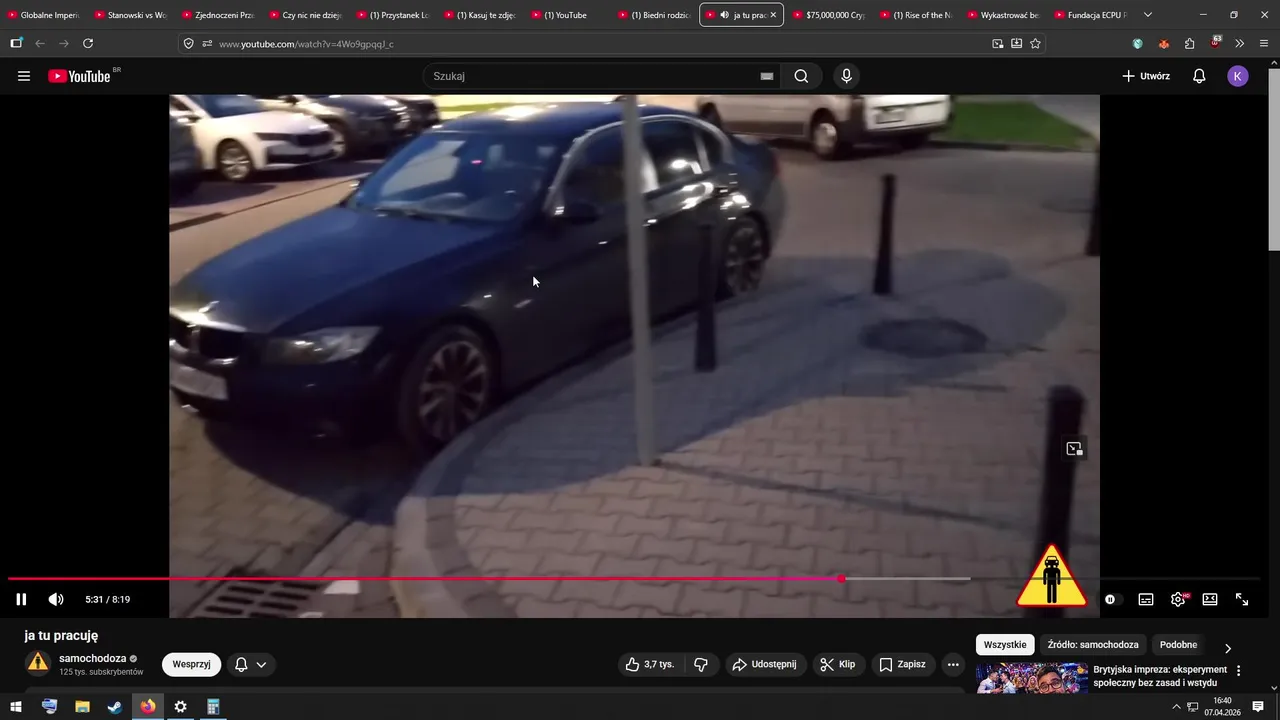This screenshot has width=1280, height=720.
Task: Switch to Fundacja ECPU browser tab
Action: [x=1089, y=15]
